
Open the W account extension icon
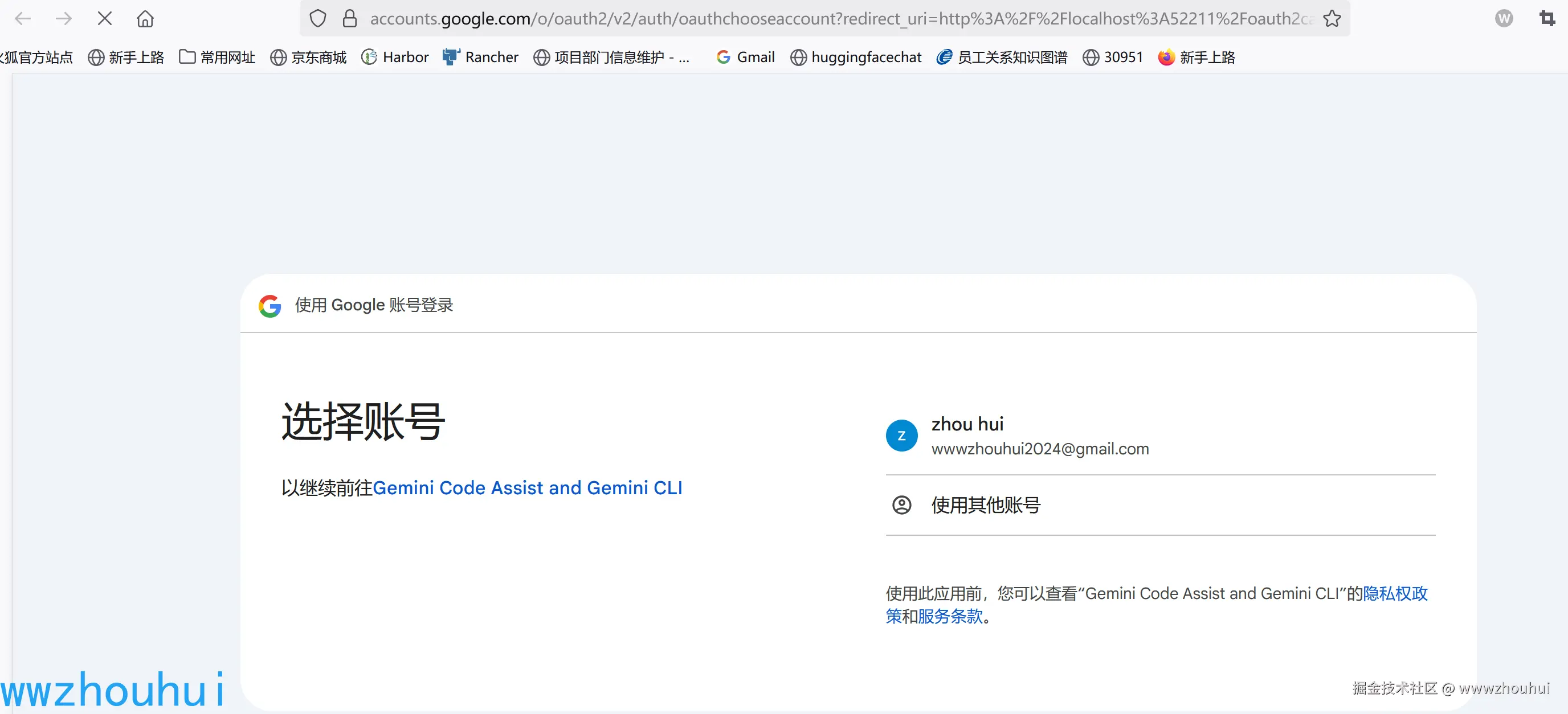1504,19
